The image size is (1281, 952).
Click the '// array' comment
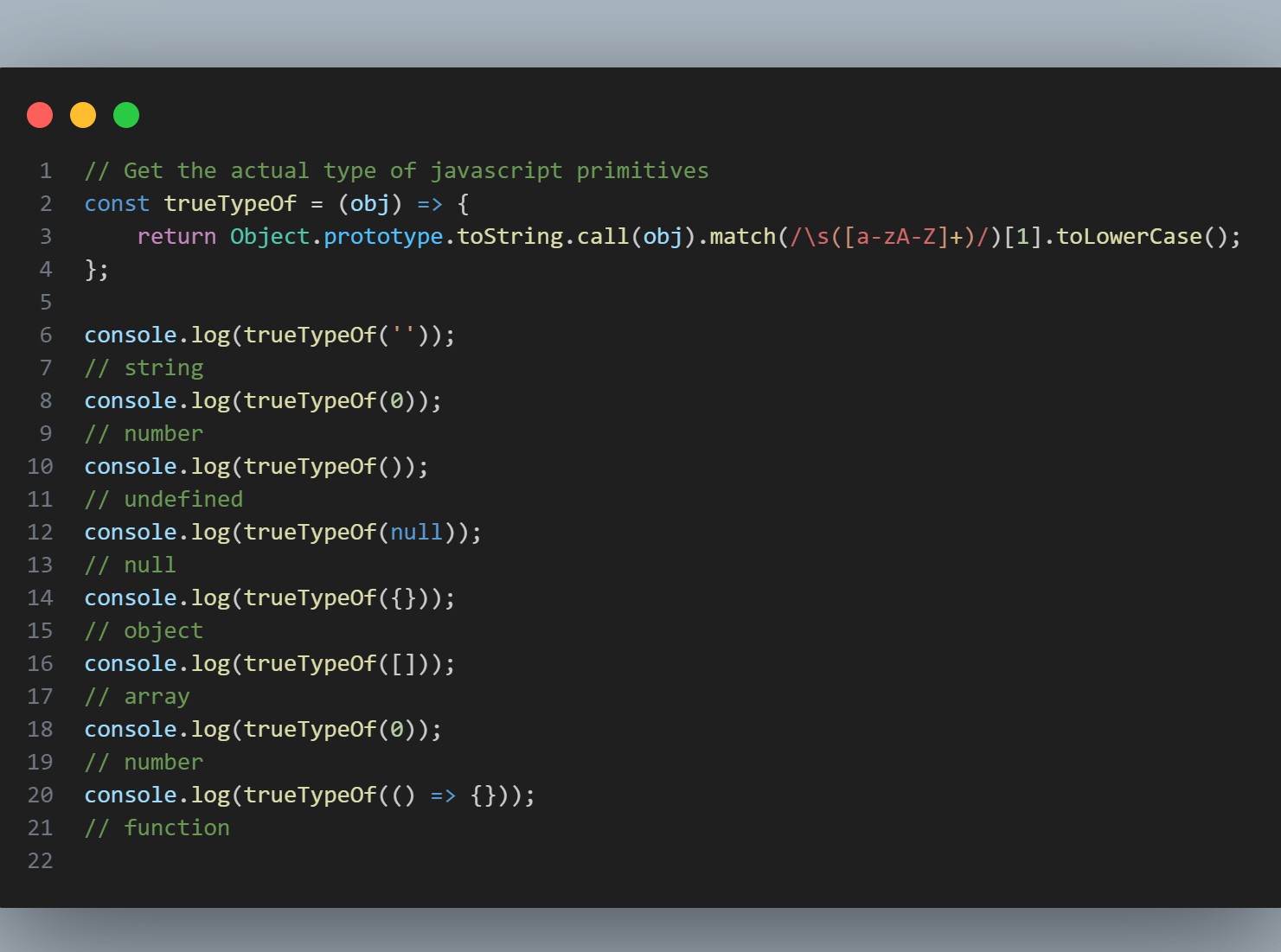click(x=138, y=697)
